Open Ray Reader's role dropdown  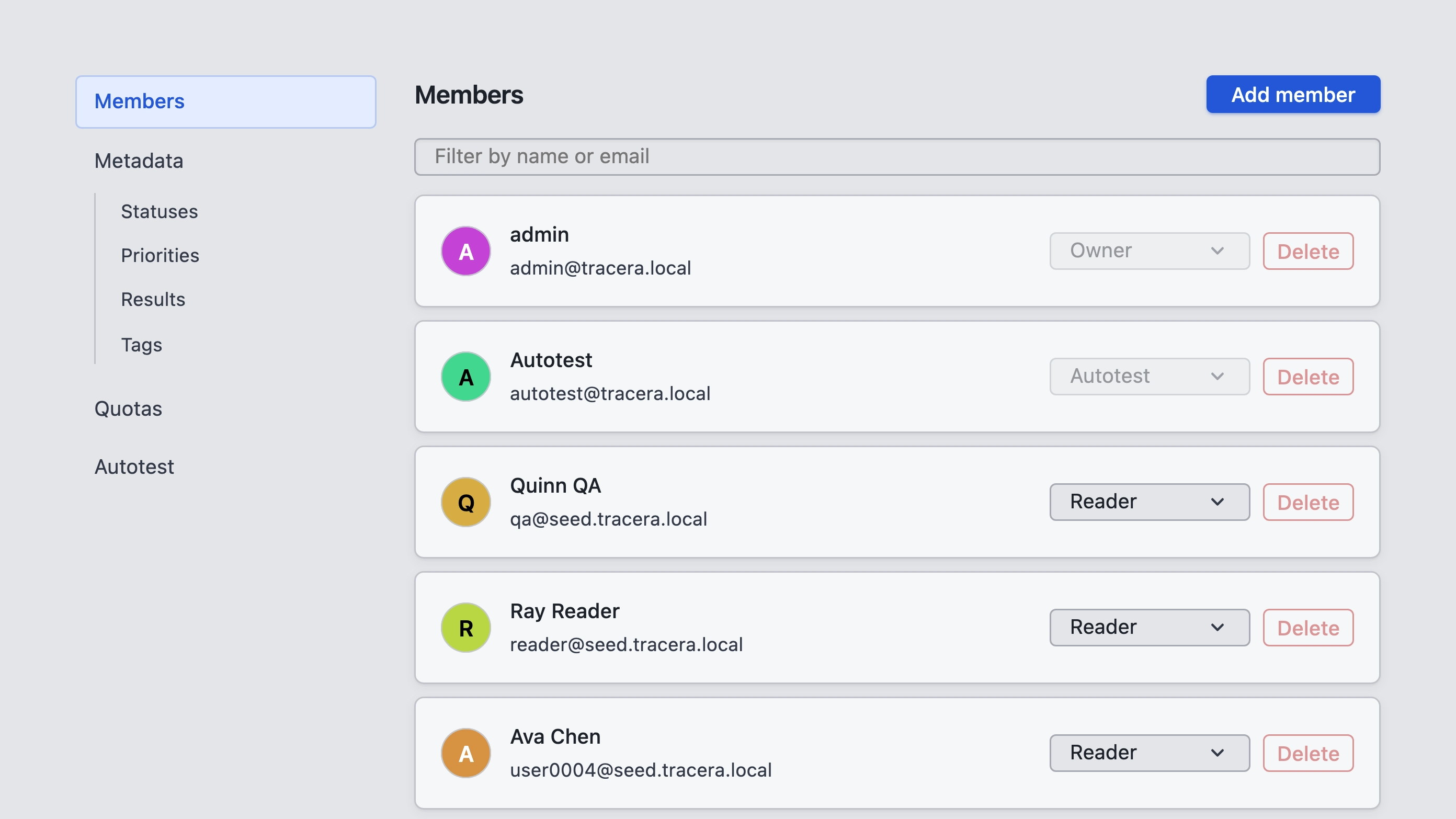click(1149, 628)
